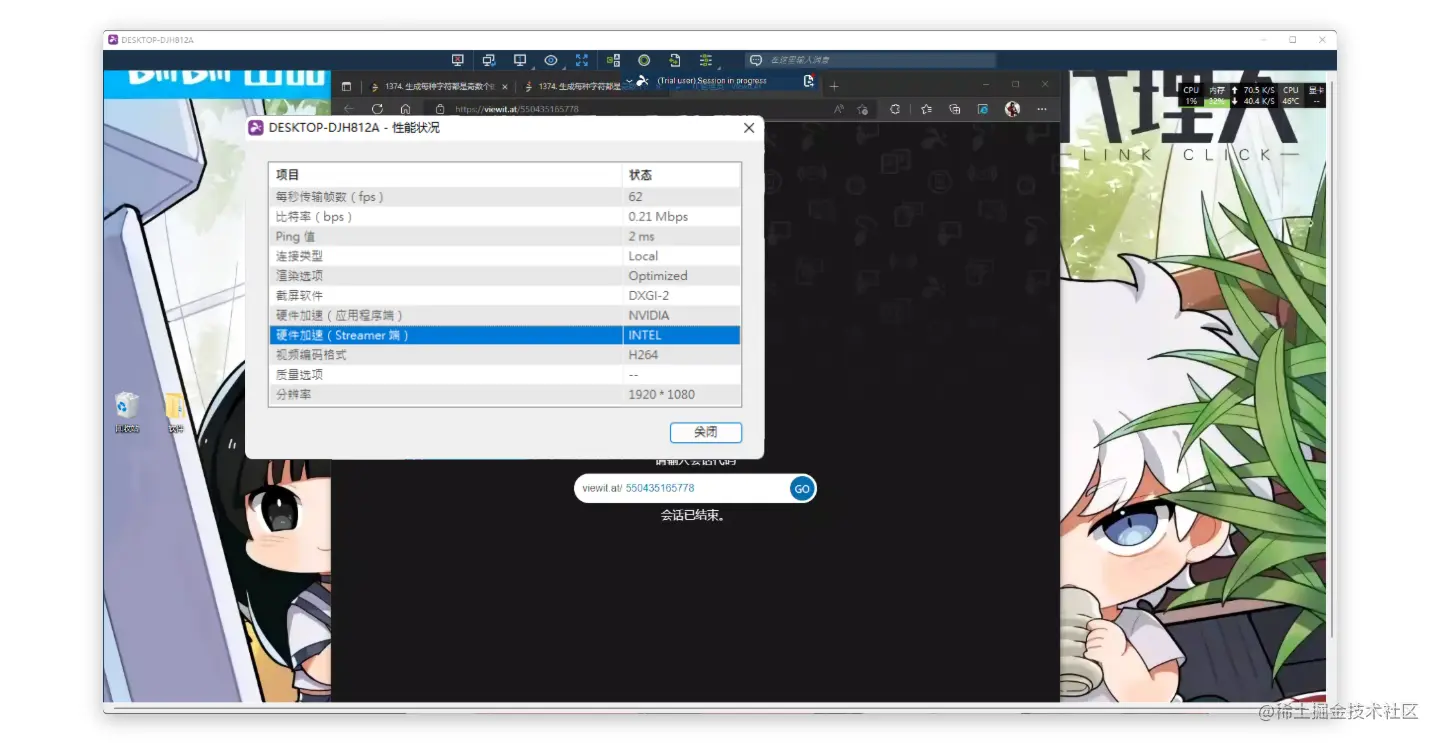The image size is (1440, 743).
Task: Click the switch-computer icon in the remote toolbar
Action: pyautogui.click(x=489, y=60)
